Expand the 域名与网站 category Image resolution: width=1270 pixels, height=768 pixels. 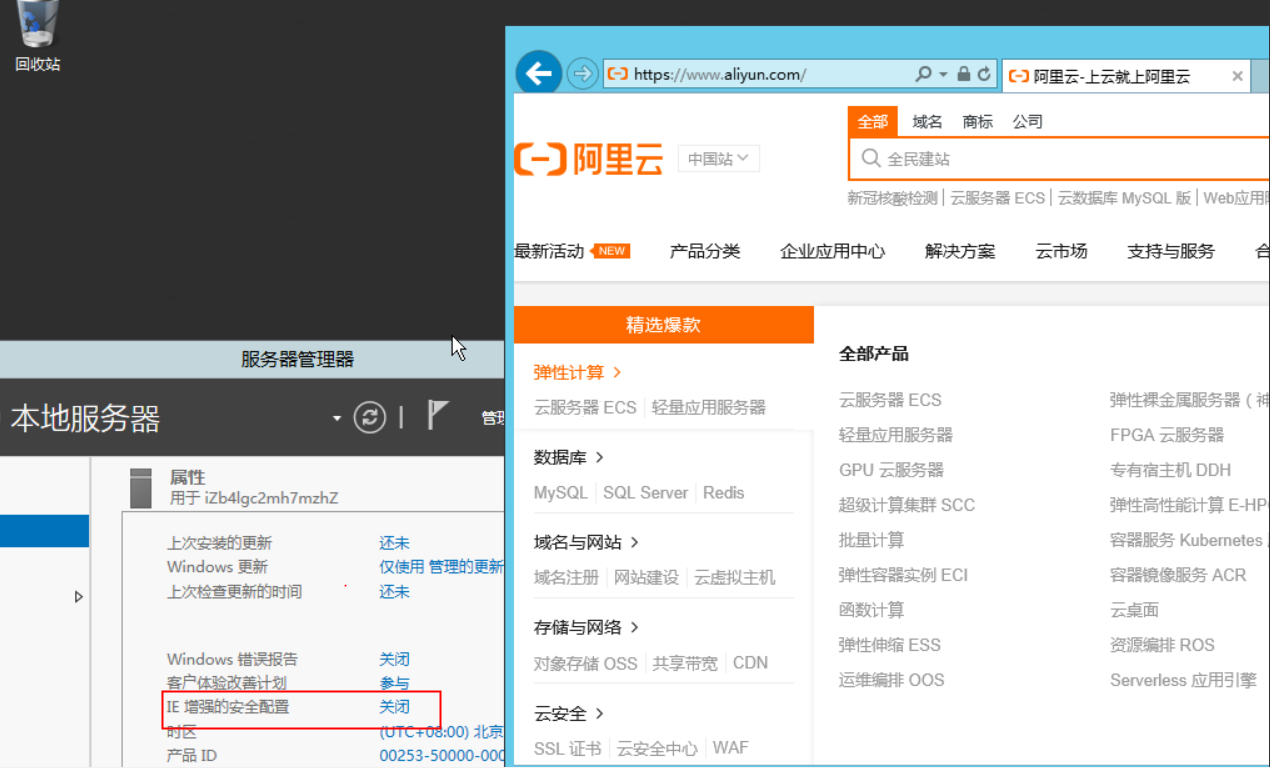coord(587,542)
